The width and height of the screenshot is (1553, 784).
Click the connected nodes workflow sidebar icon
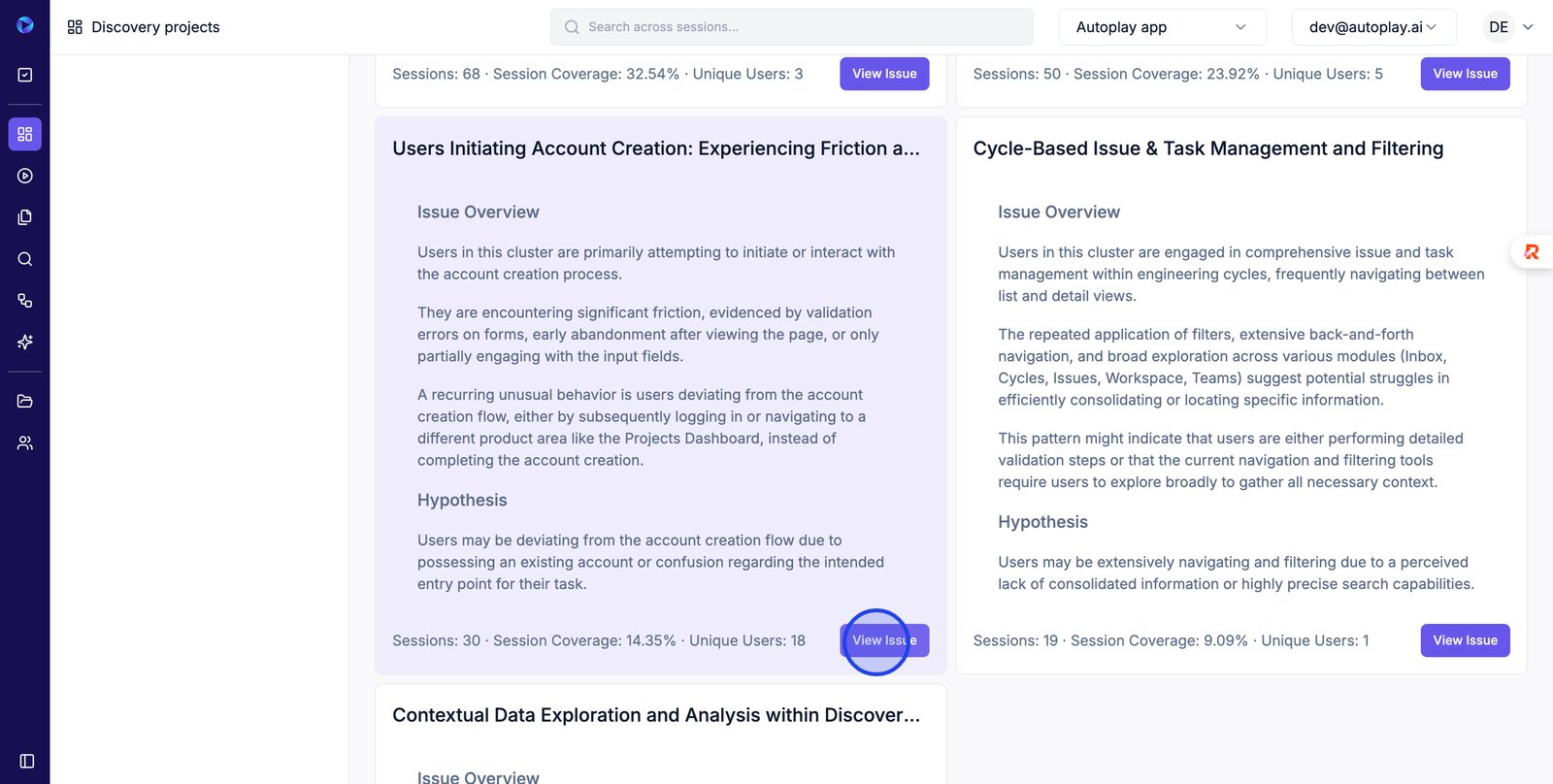pos(25,301)
